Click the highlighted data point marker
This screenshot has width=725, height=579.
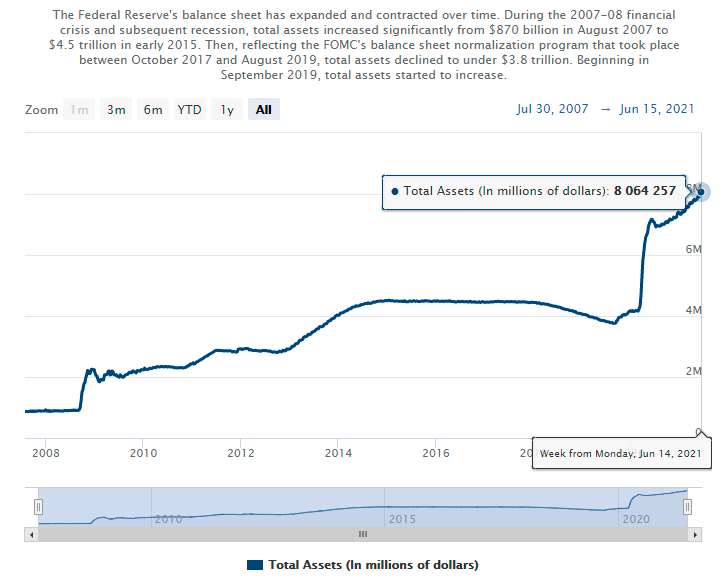(x=701, y=191)
